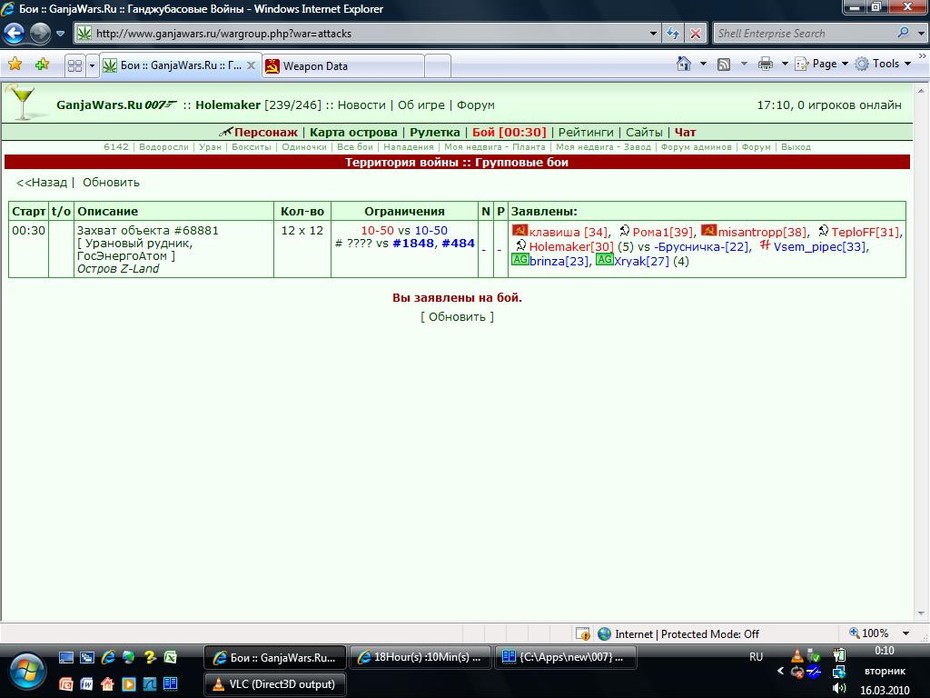Image resolution: width=930 pixels, height=698 pixels.
Task: Click the Internet Explorer quick launch icon
Action: (108, 657)
